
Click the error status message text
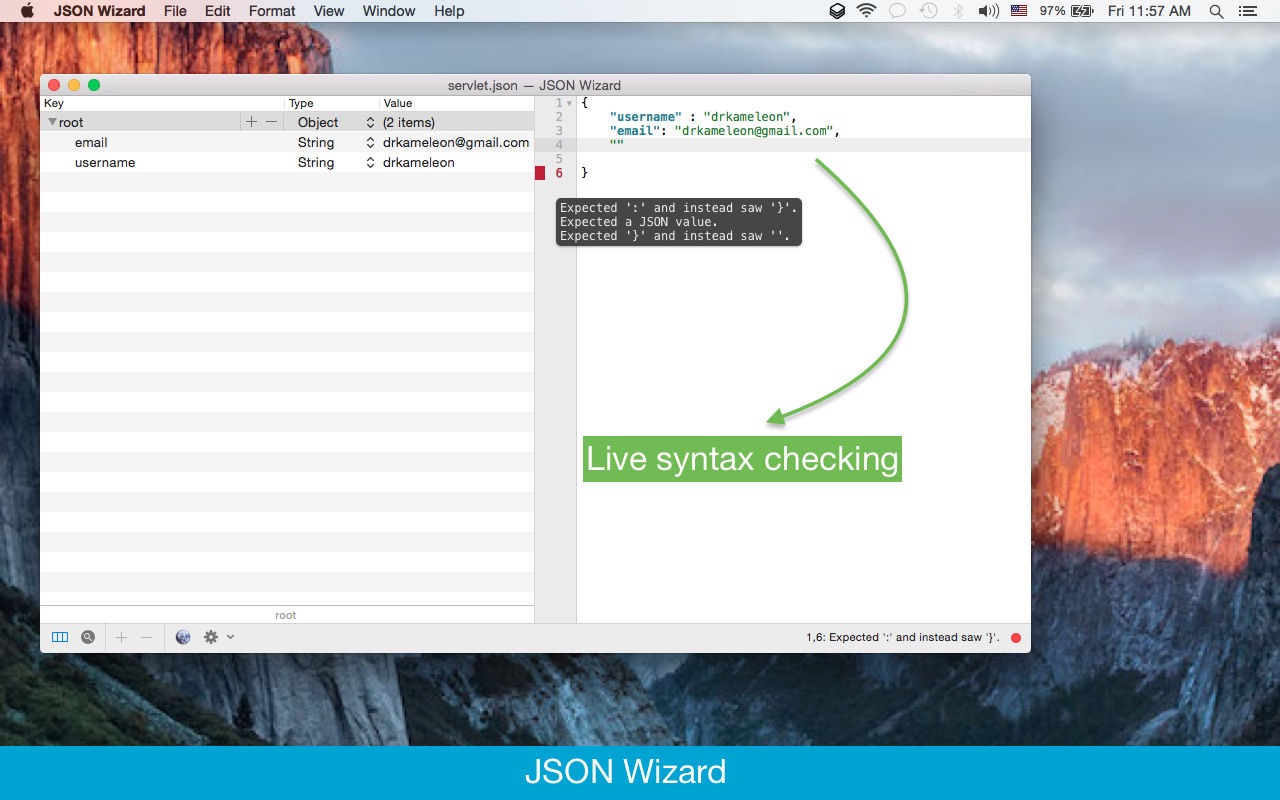click(903, 637)
